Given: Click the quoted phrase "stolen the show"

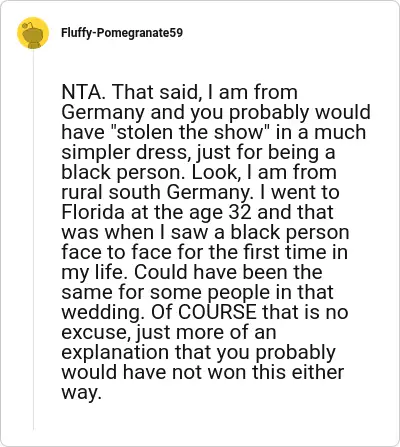Looking at the screenshot, I should tap(189, 132).
